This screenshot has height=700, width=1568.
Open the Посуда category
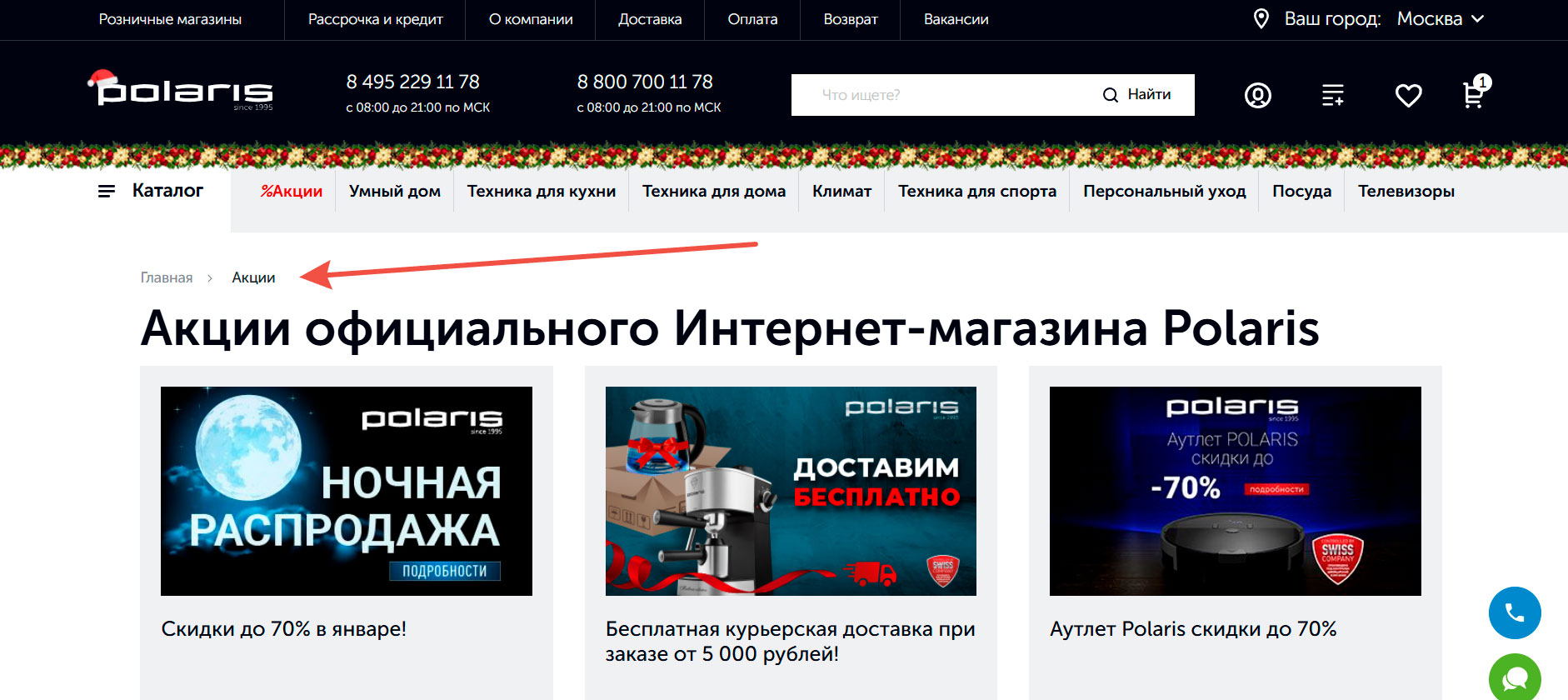(1302, 191)
